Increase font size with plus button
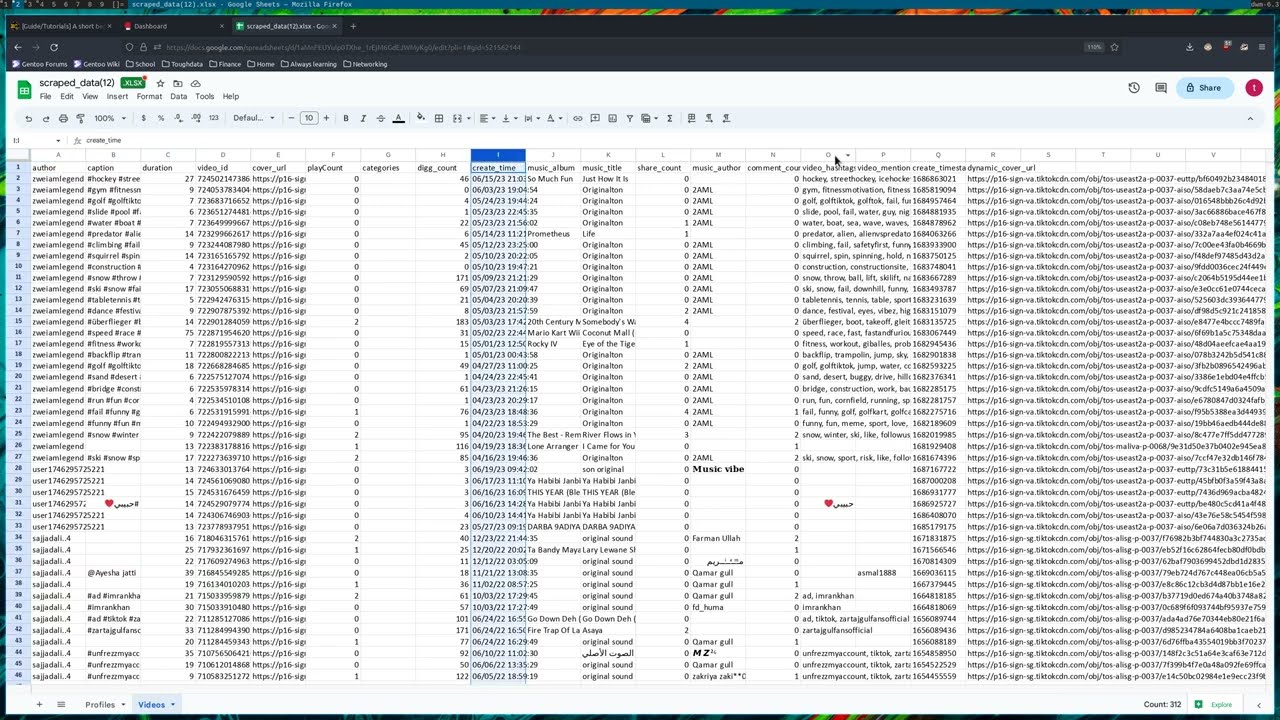This screenshot has height=720, width=1280. coord(326,118)
